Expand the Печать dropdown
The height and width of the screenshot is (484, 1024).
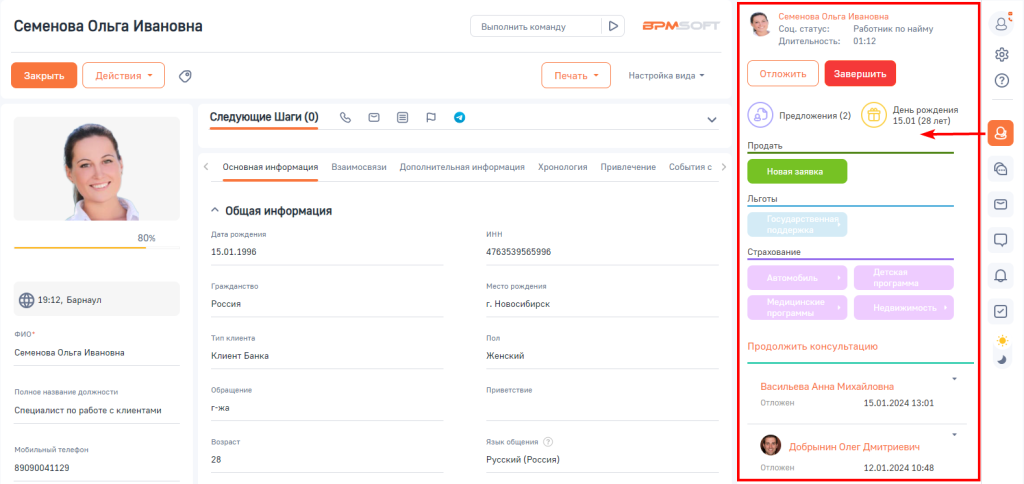tap(575, 75)
